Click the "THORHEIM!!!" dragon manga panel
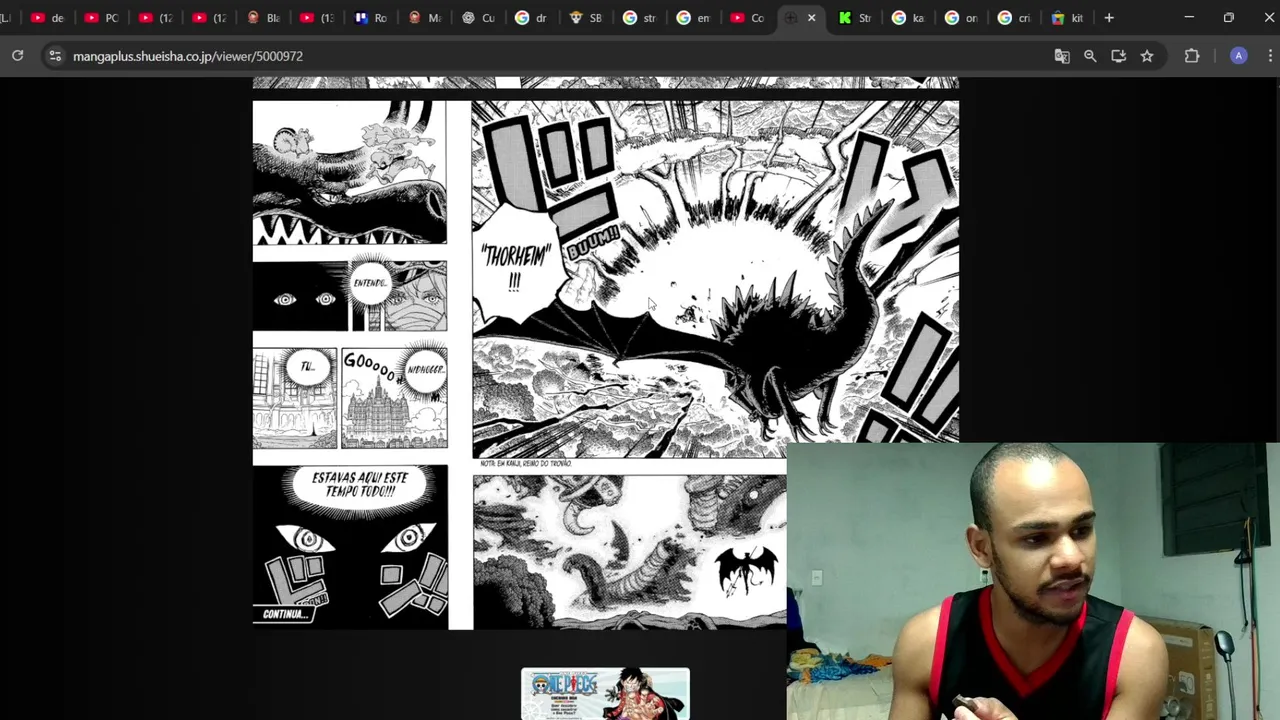The image size is (1280, 720). click(x=715, y=278)
